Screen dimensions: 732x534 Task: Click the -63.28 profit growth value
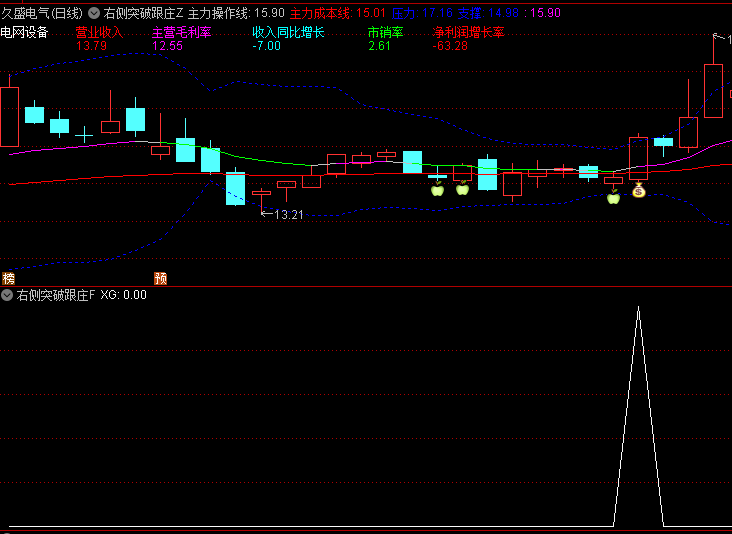pyautogui.click(x=450, y=46)
